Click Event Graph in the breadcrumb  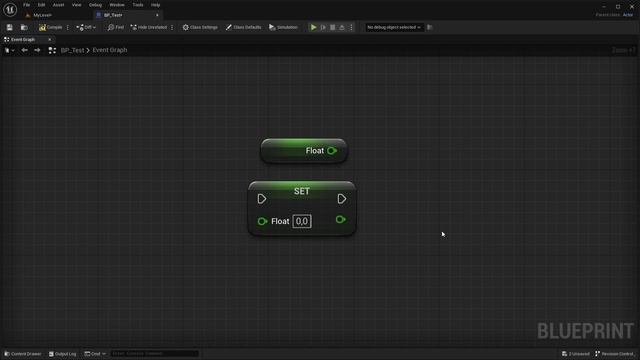point(109,50)
